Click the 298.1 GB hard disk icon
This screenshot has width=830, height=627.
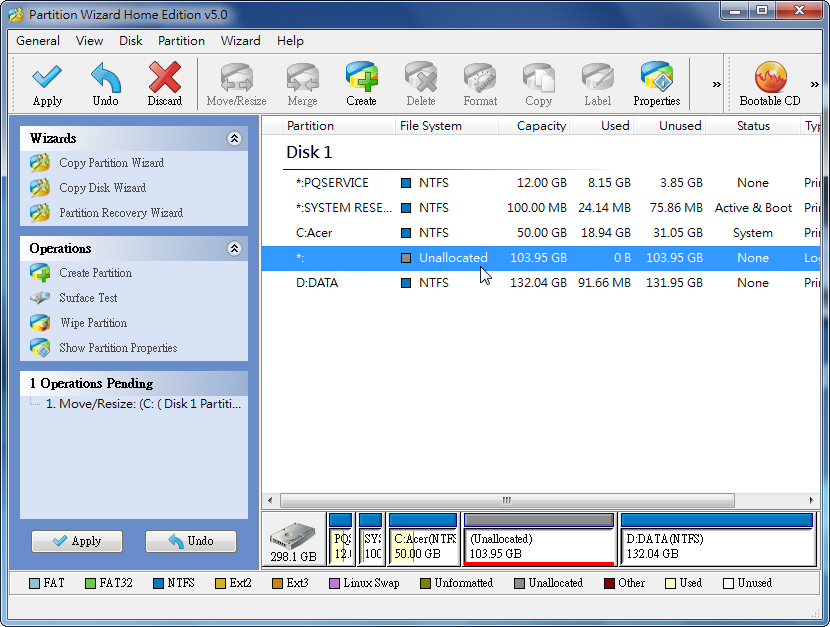click(293, 537)
